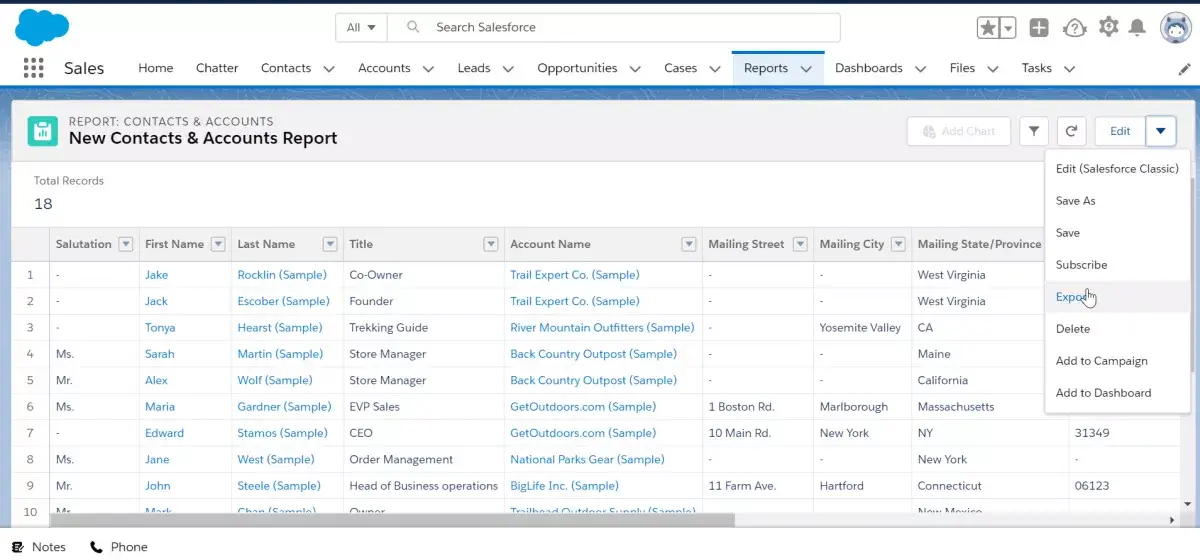Open the Favorites star icon
The width and height of the screenshot is (1200, 560).
coord(988,28)
